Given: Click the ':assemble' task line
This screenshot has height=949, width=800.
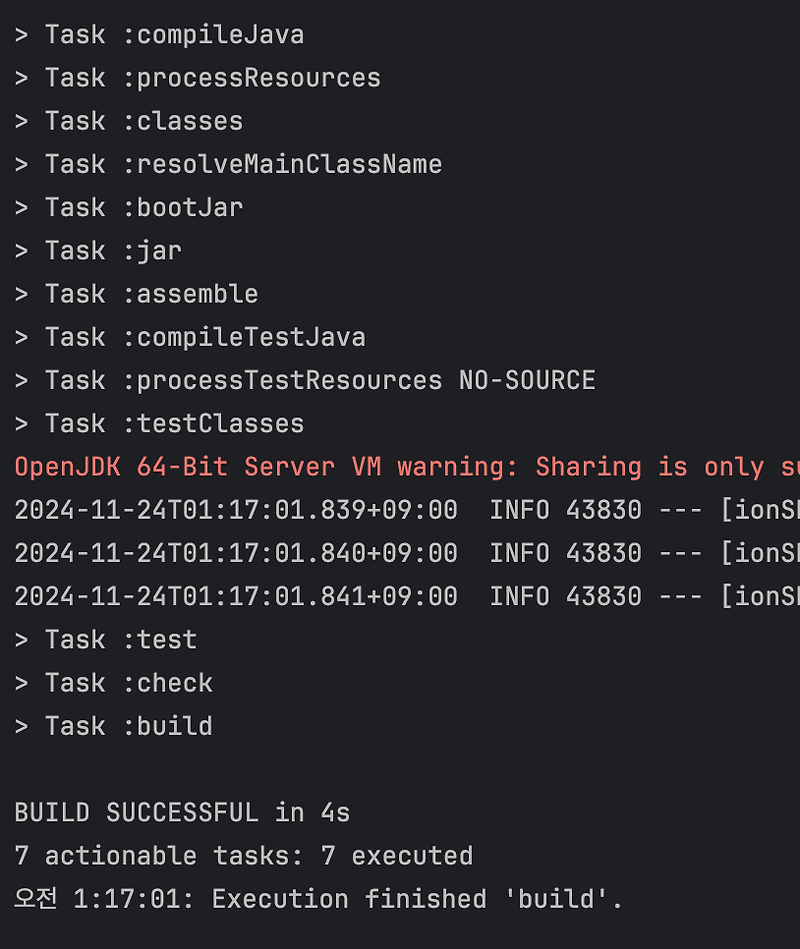Looking at the screenshot, I should [136, 295].
